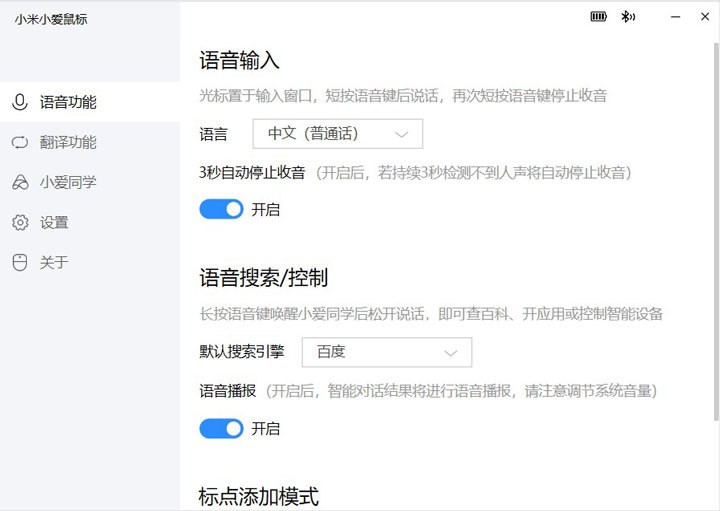Click the 小爱同学 assistant icon

pyautogui.click(x=20, y=182)
